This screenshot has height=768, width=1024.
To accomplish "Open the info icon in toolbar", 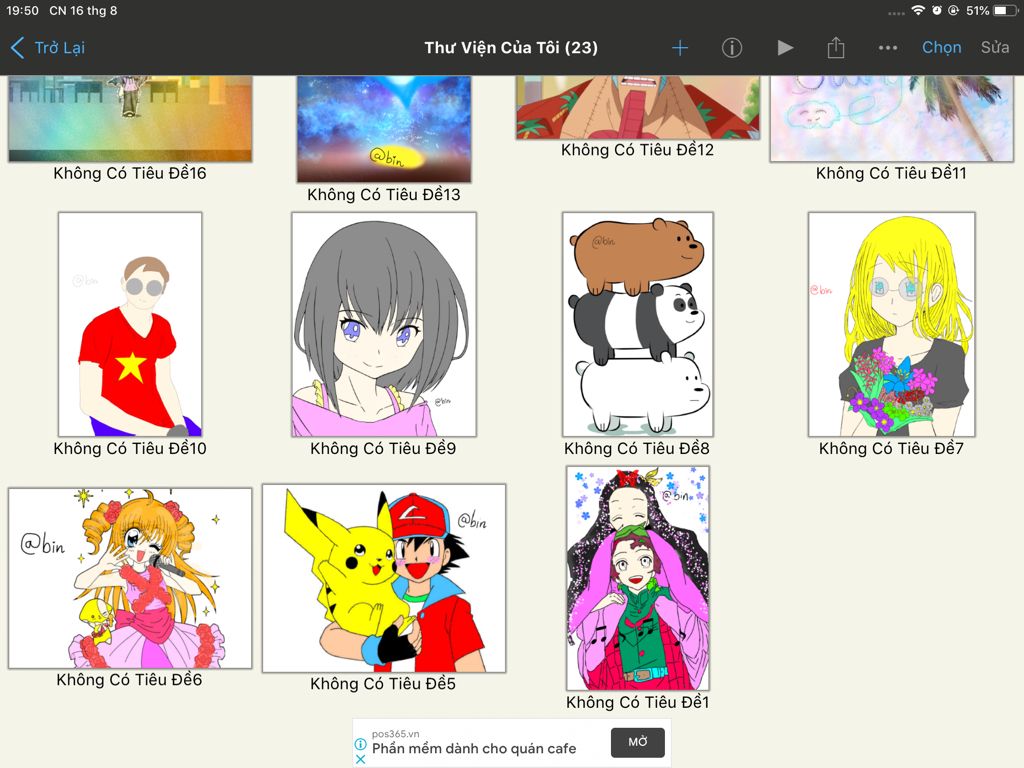I will click(x=731, y=48).
